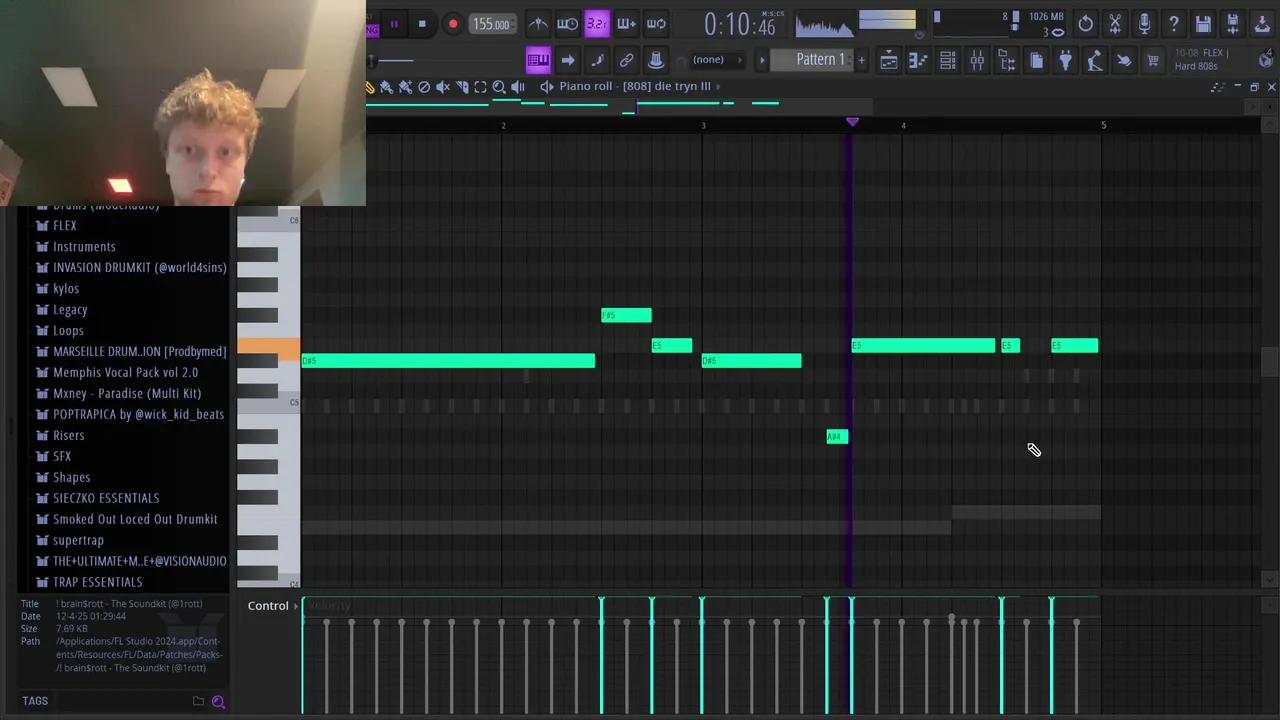Open the Control lane dropdown arrow
The width and height of the screenshot is (1280, 720).
coord(296,606)
